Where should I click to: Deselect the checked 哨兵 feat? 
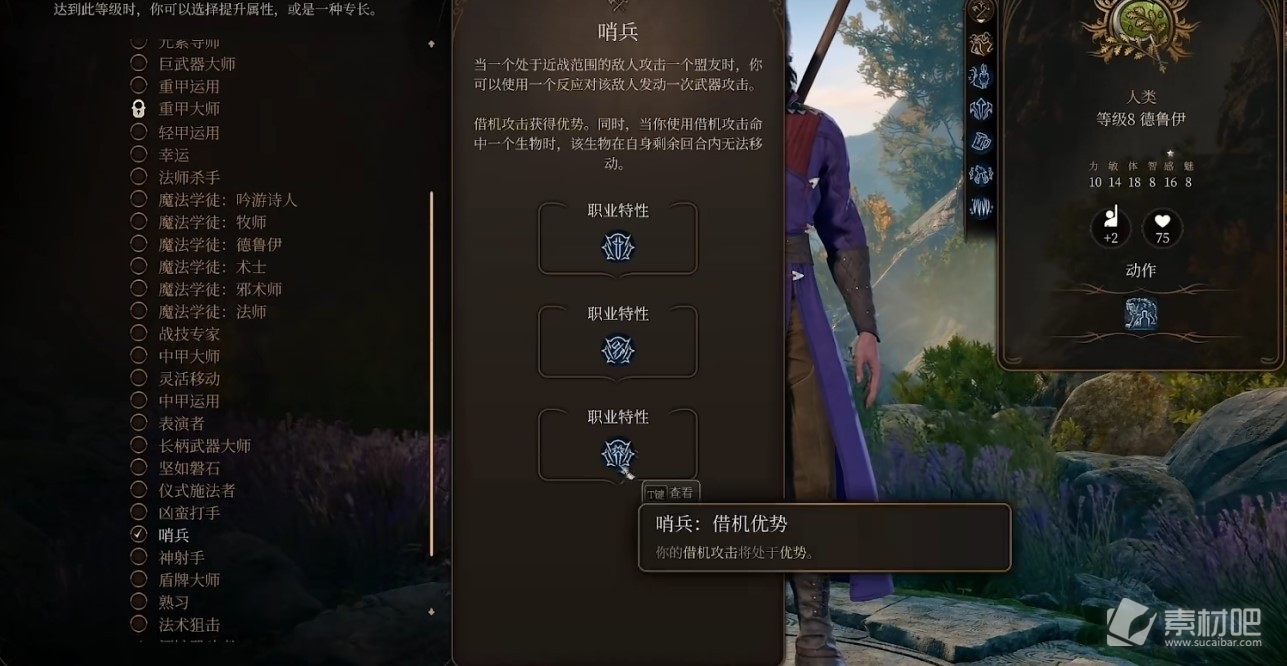point(139,535)
